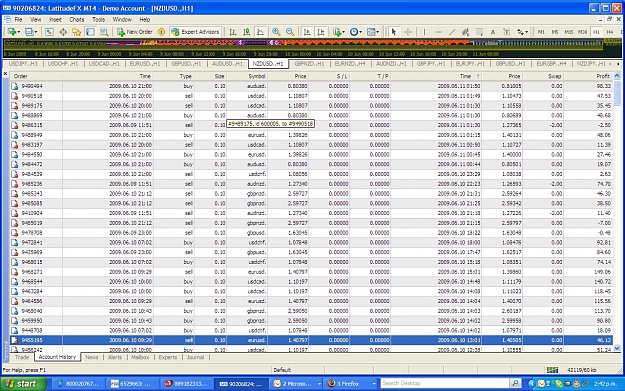625x391 pixels.
Task: Click the account history vertical scrollbar
Action: point(617,211)
